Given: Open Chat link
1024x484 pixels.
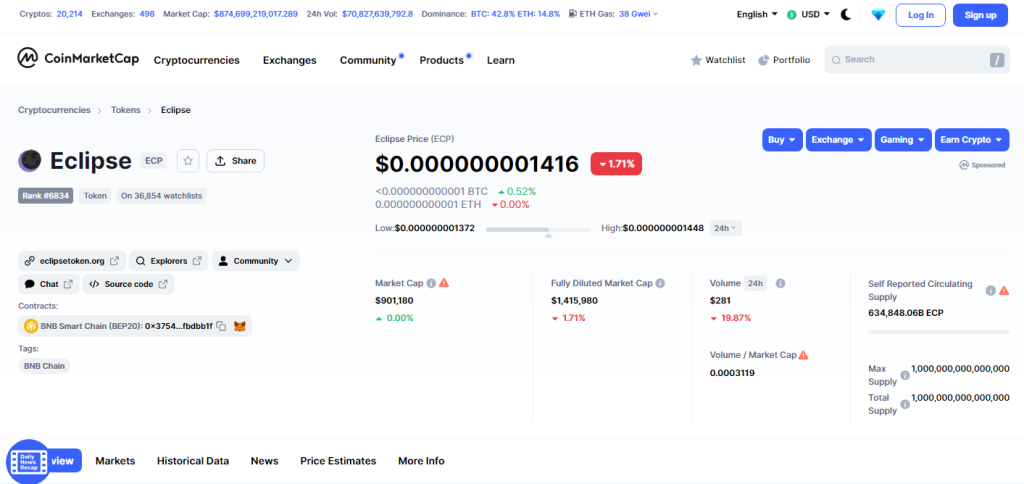Looking at the screenshot, I should (x=49, y=284).
